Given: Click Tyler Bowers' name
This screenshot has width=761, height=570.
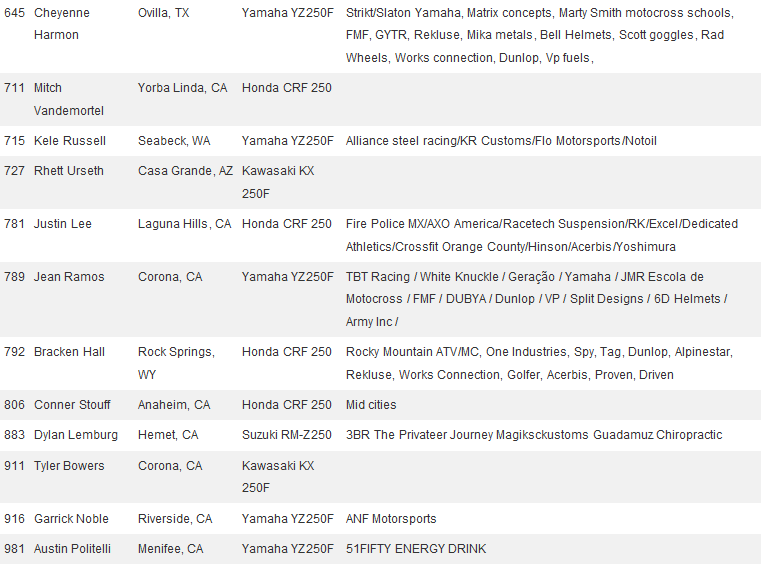Looking at the screenshot, I should (x=68, y=466).
